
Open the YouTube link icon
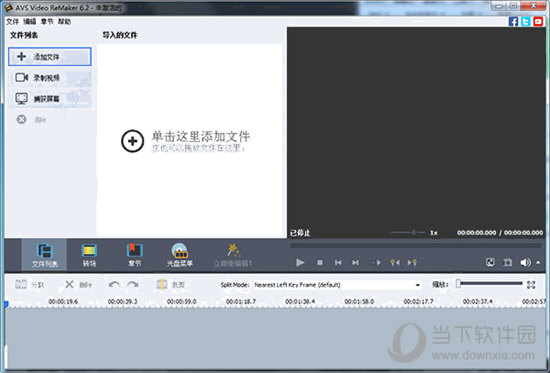(538, 21)
